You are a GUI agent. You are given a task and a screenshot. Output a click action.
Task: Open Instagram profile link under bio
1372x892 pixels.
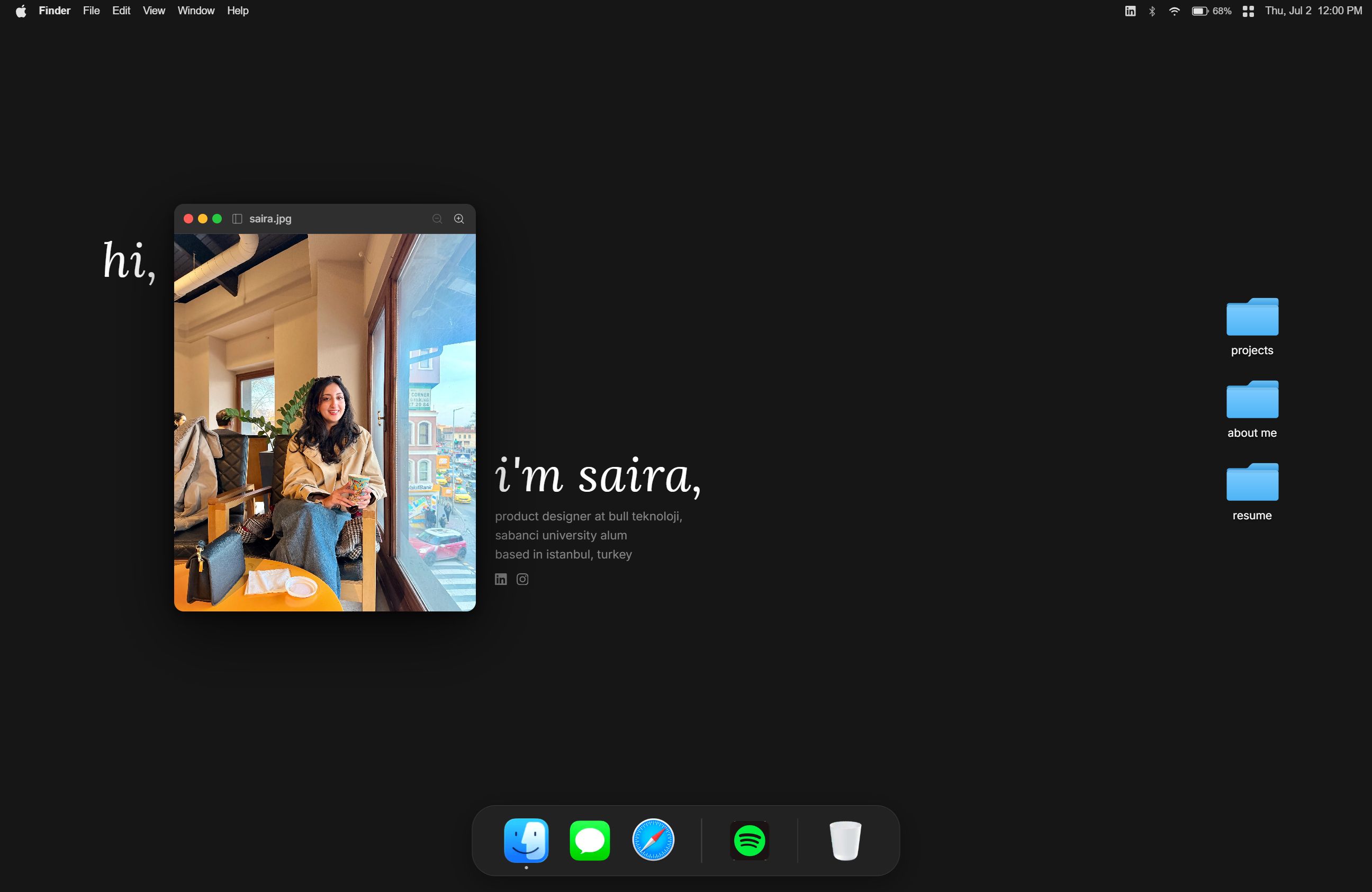pyautogui.click(x=522, y=579)
